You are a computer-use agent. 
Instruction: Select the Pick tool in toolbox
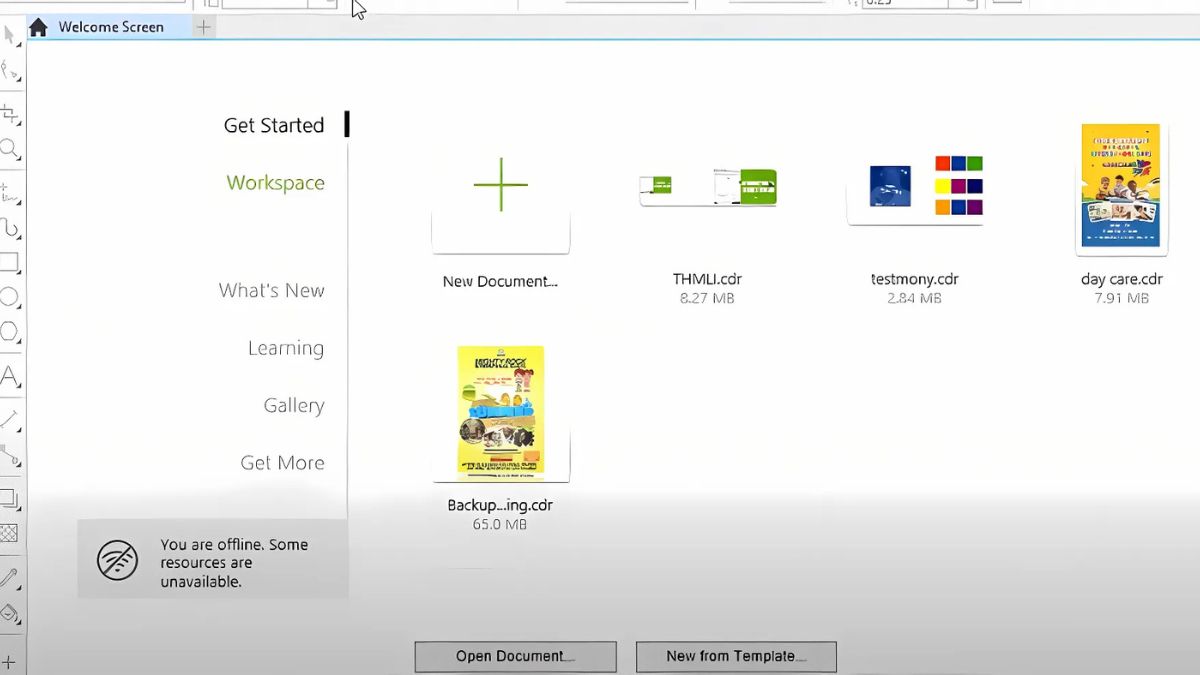coord(10,36)
